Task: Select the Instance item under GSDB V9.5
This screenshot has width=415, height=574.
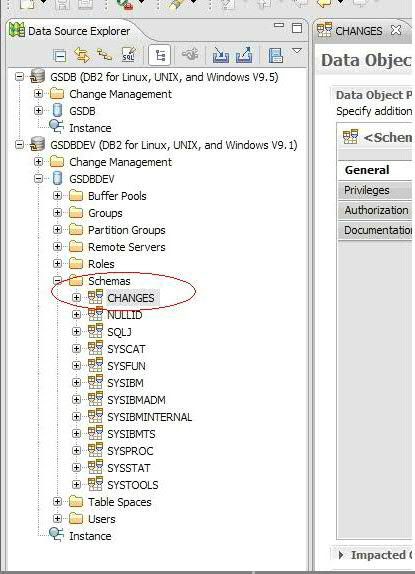Action: click(90, 128)
